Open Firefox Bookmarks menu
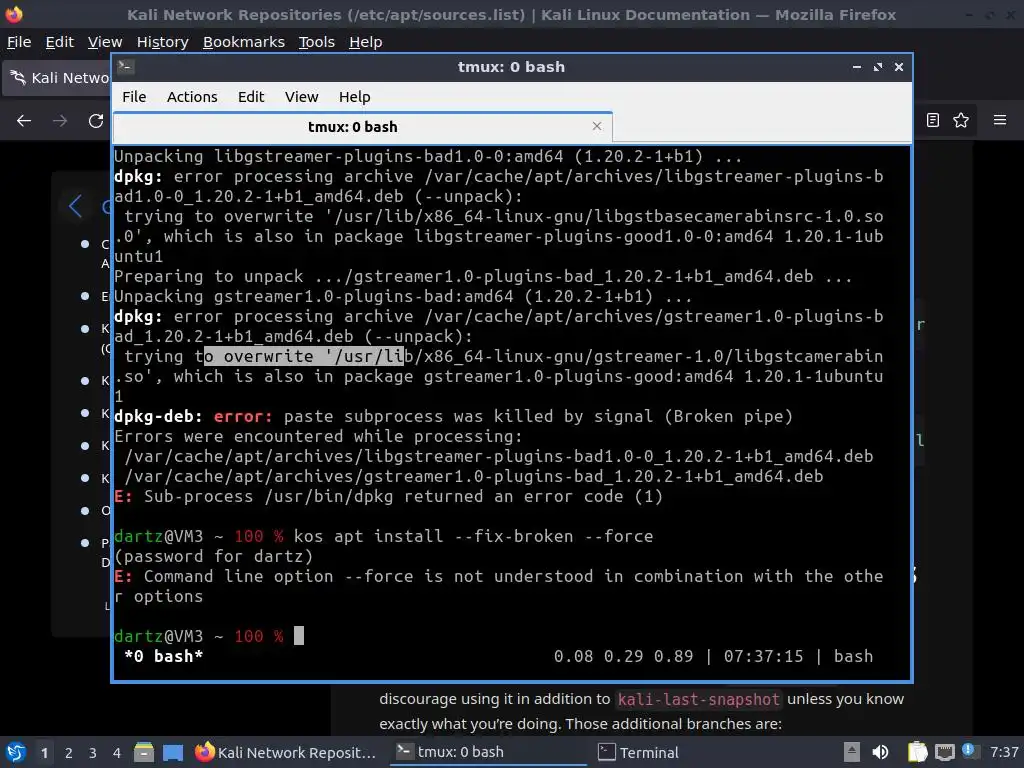1024x768 pixels. point(244,42)
